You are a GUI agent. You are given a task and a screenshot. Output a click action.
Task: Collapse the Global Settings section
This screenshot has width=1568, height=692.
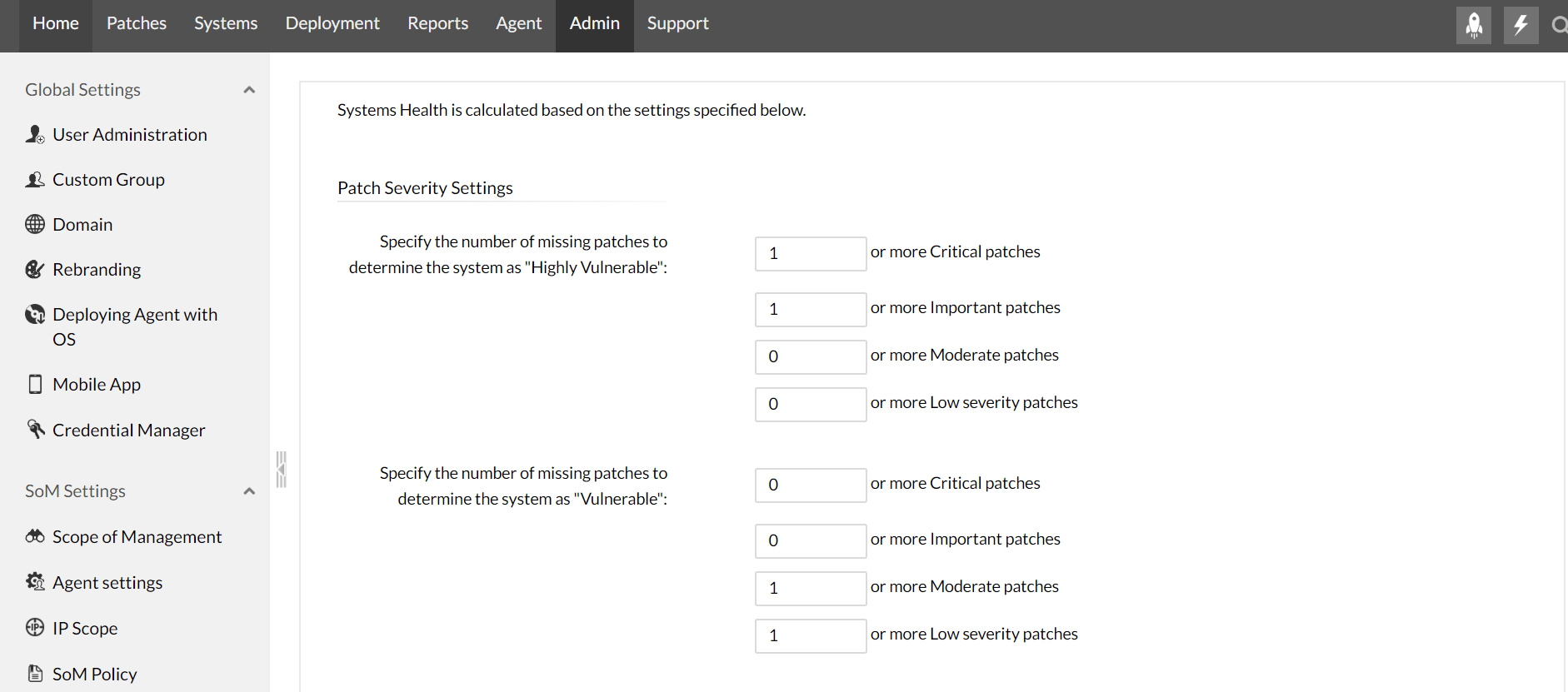[248, 90]
